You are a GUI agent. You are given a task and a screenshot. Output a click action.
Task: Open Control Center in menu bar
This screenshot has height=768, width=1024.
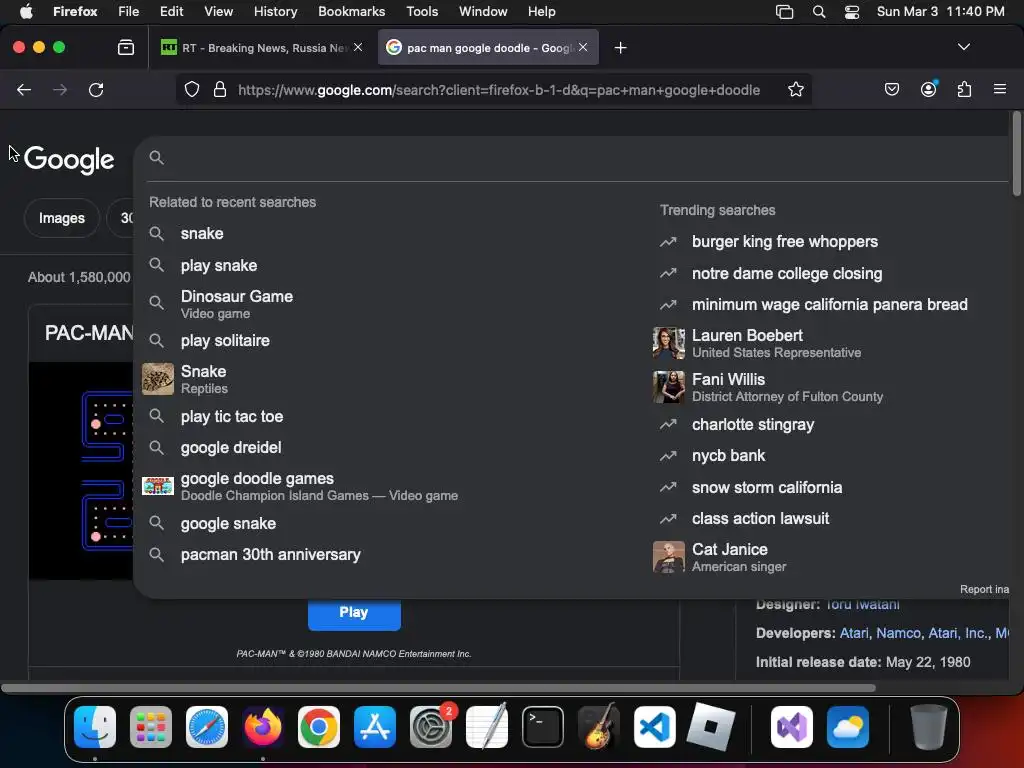tap(852, 11)
